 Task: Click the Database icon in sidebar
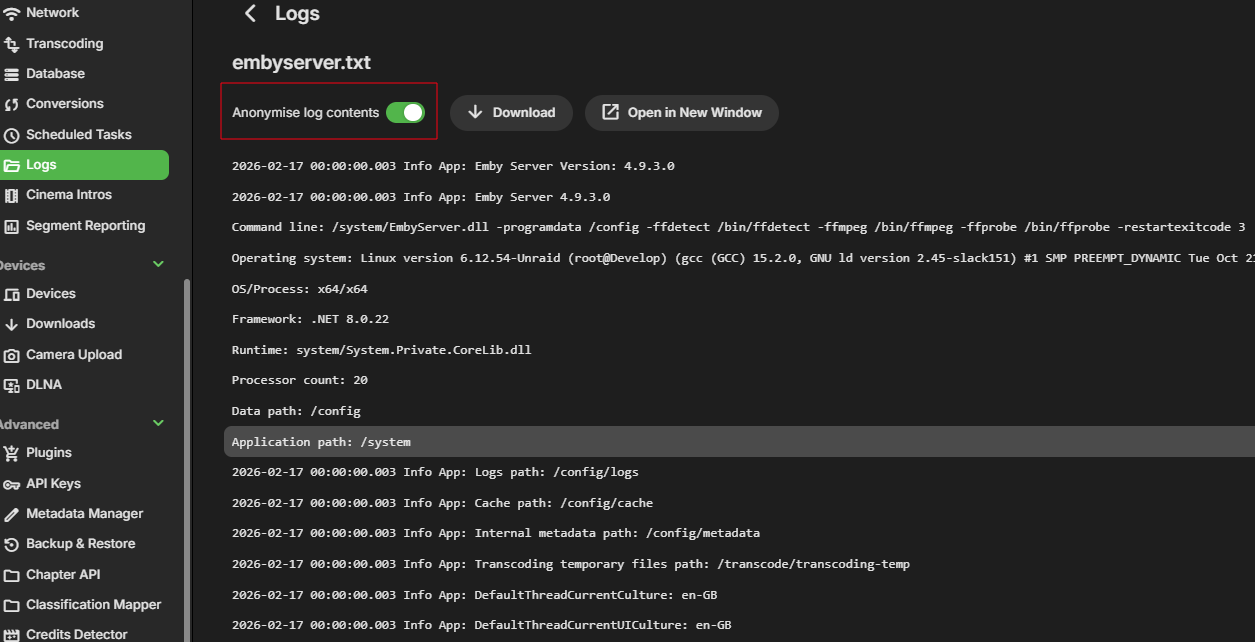(x=12, y=74)
